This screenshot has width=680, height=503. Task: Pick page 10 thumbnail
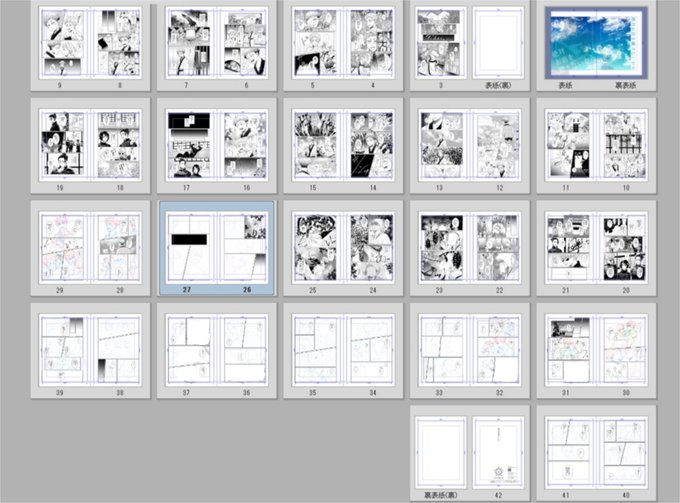[624, 145]
